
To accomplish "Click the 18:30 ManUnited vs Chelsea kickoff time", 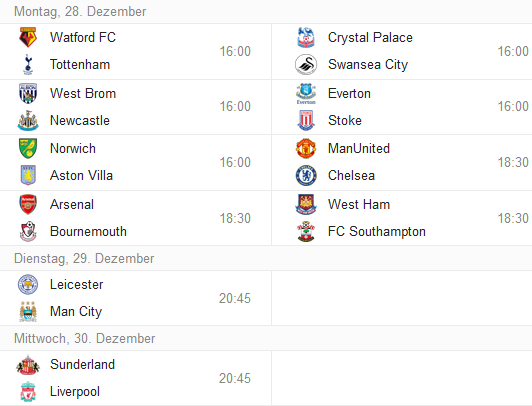I will (513, 162).
